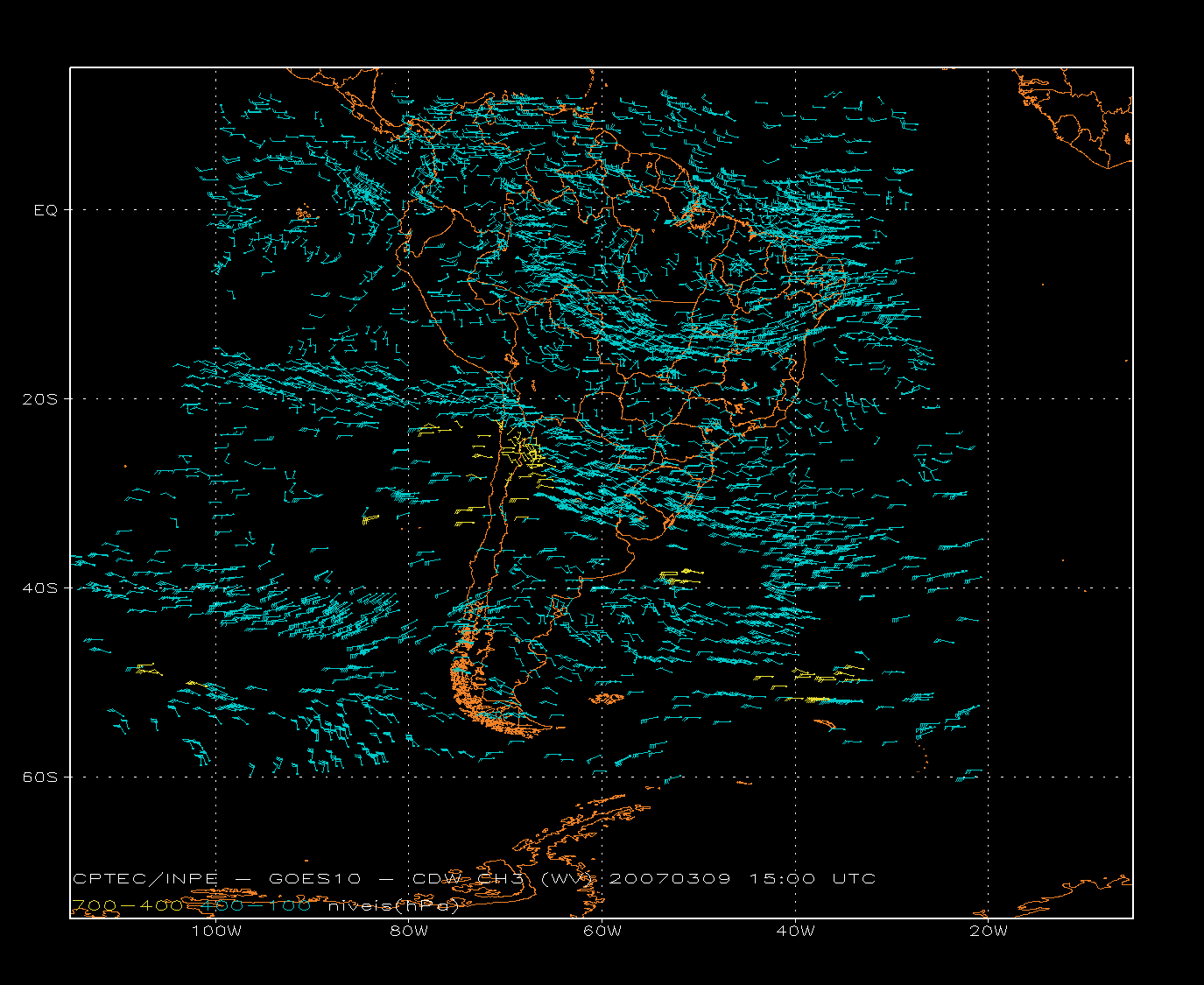This screenshot has width=1204, height=985.
Task: Click the CH3 channel label
Action: (501, 879)
